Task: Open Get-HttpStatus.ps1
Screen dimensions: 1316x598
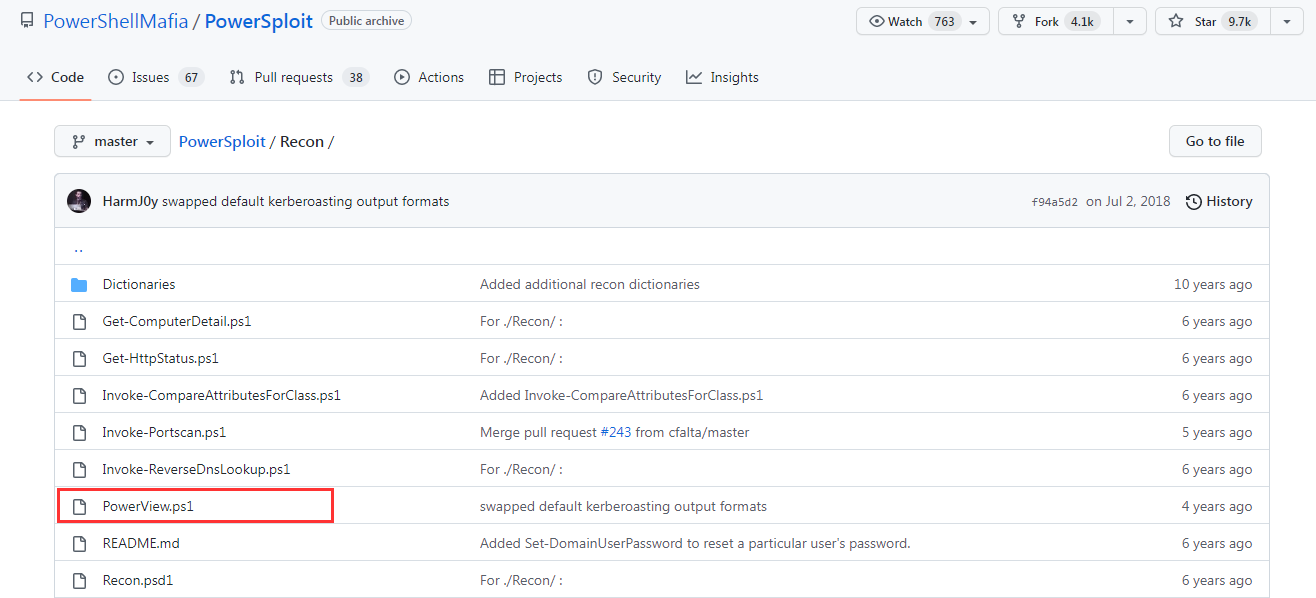Action: coord(161,358)
